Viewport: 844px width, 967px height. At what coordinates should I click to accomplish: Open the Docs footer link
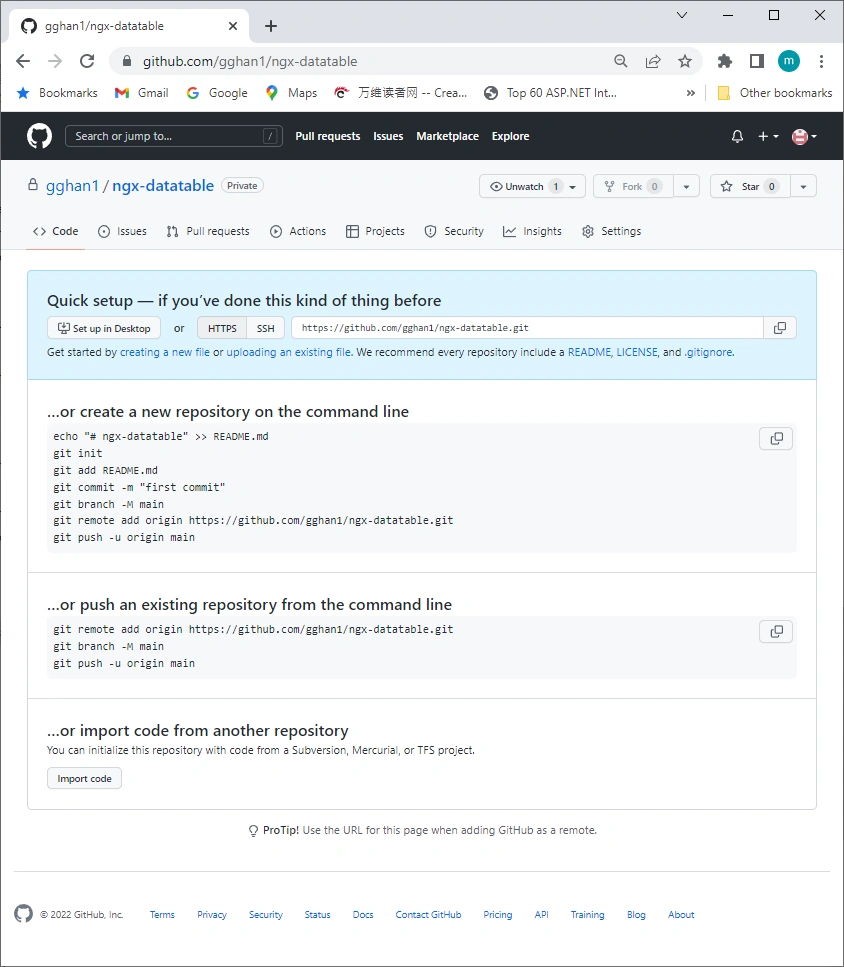(363, 915)
